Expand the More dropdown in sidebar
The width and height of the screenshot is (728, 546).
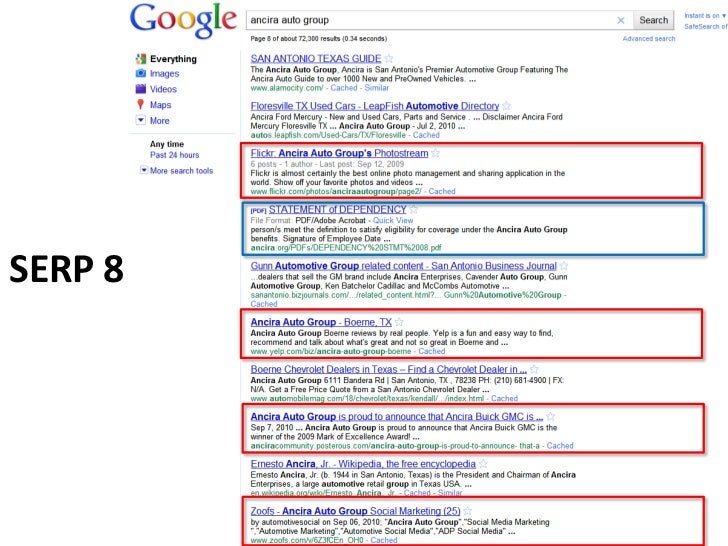pos(141,120)
